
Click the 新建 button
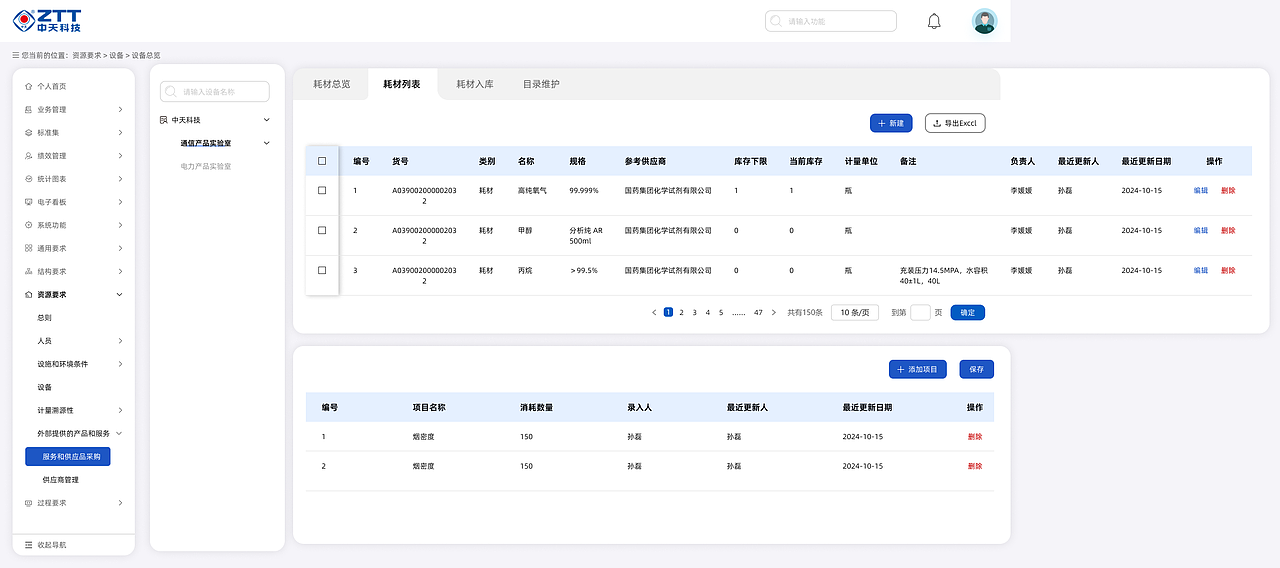click(892, 123)
